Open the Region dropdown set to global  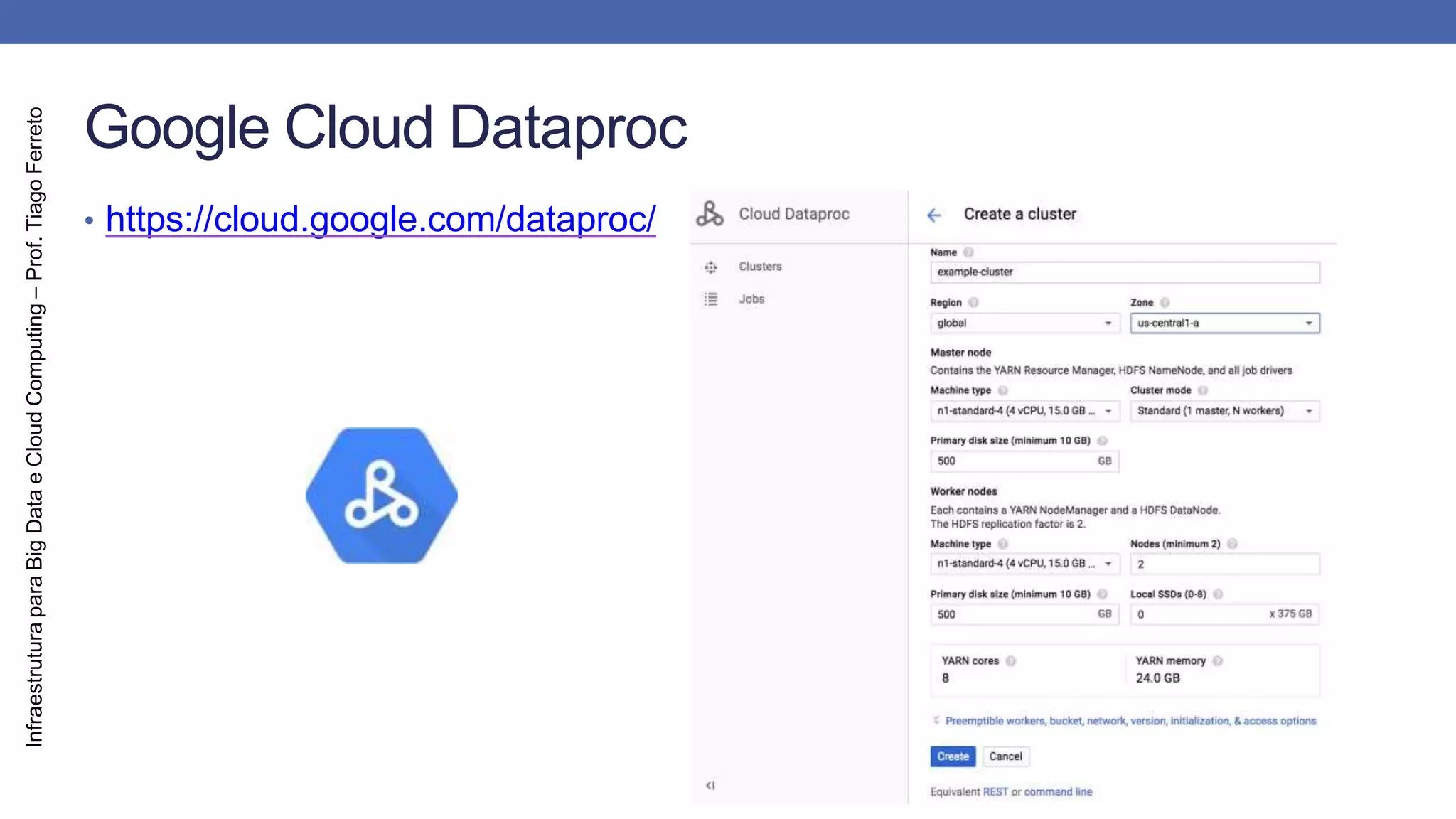1024,323
